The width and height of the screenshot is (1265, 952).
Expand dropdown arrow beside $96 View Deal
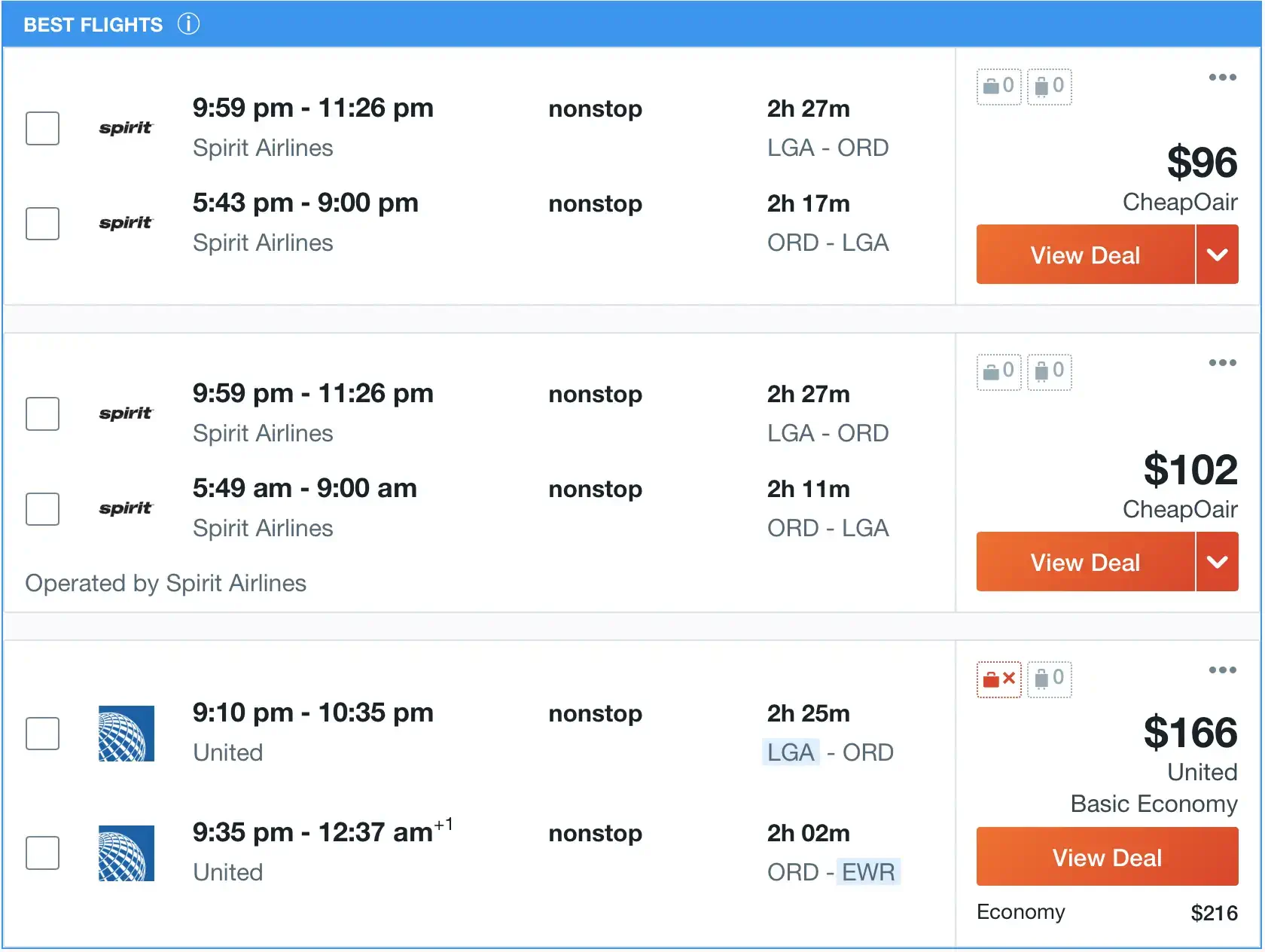[1217, 255]
